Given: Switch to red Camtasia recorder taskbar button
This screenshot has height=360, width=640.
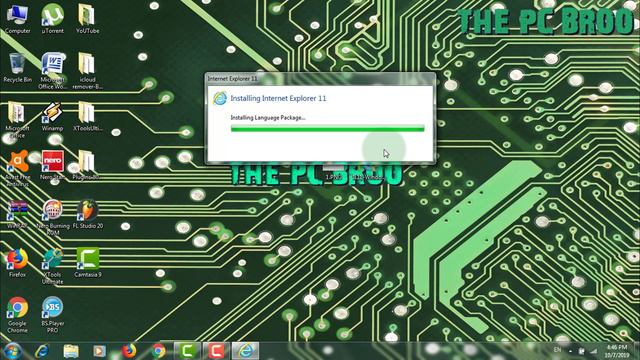Looking at the screenshot, I should [216, 351].
